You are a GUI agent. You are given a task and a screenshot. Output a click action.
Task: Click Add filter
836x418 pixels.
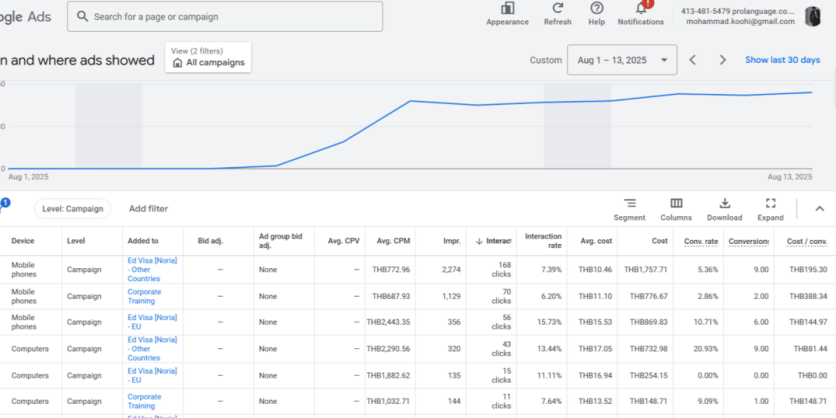pos(148,208)
